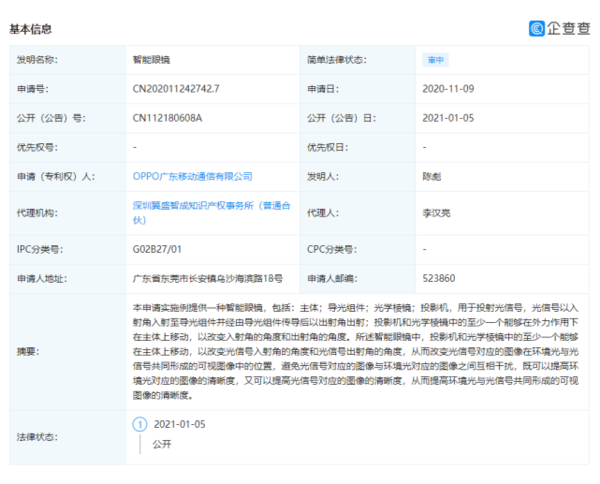Click the 申请人邮编 field label
Image resolution: width=600 pixels, height=484 pixels.
[332, 279]
